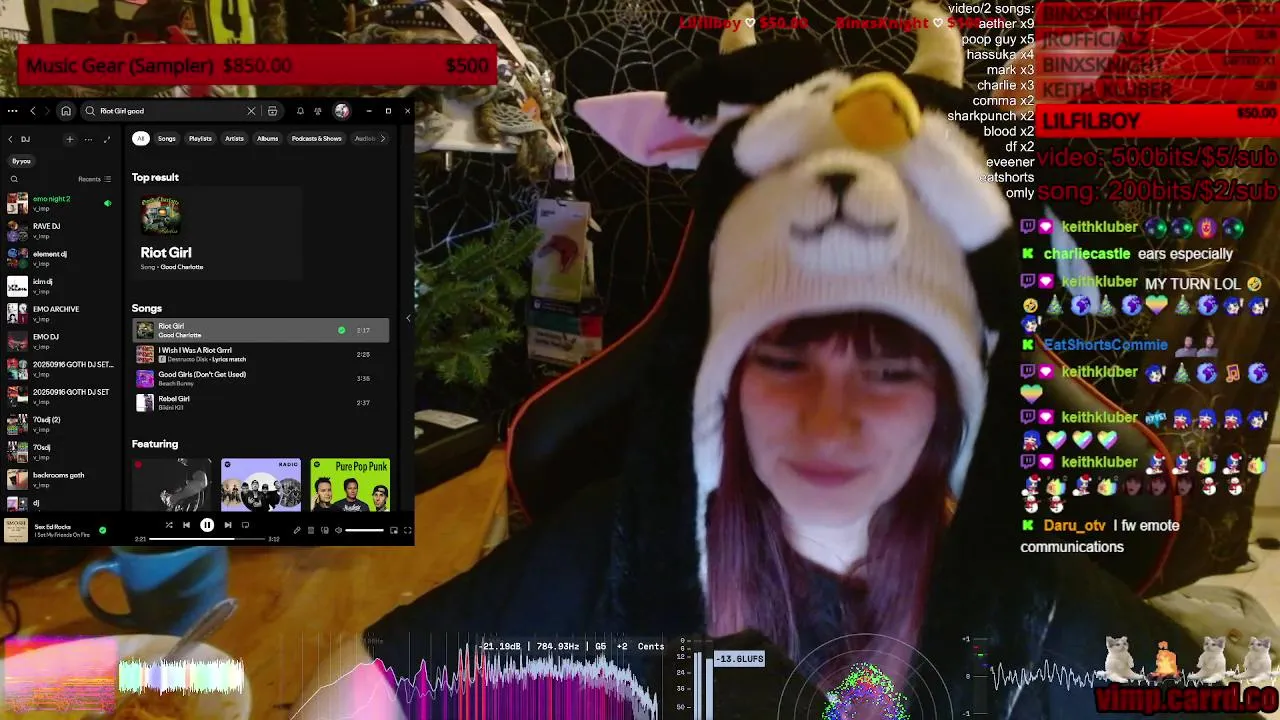Search within Your Library
Viewport: 1280px width, 720px height.
click(14, 179)
